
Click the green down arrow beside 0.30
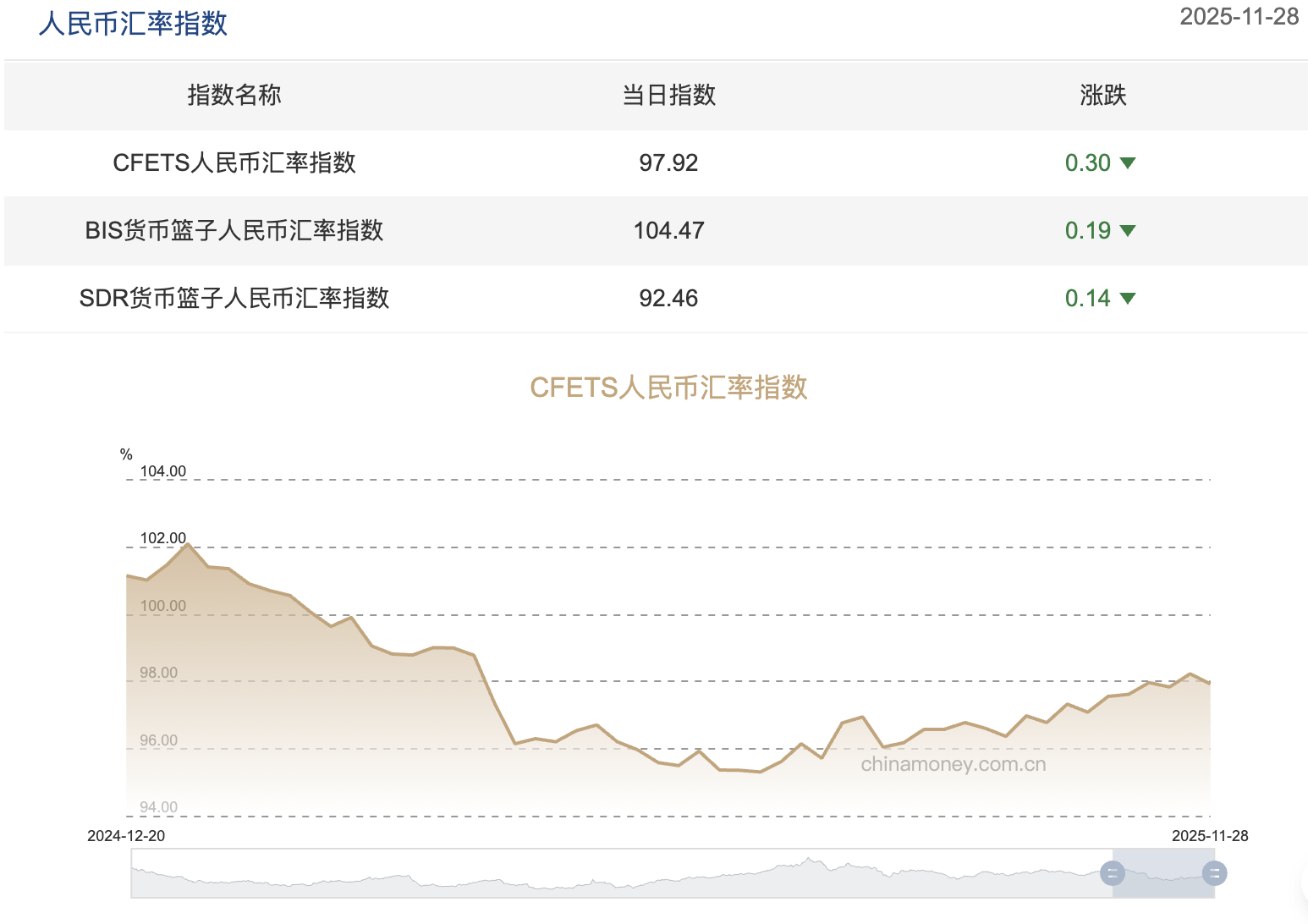[x=1129, y=163]
